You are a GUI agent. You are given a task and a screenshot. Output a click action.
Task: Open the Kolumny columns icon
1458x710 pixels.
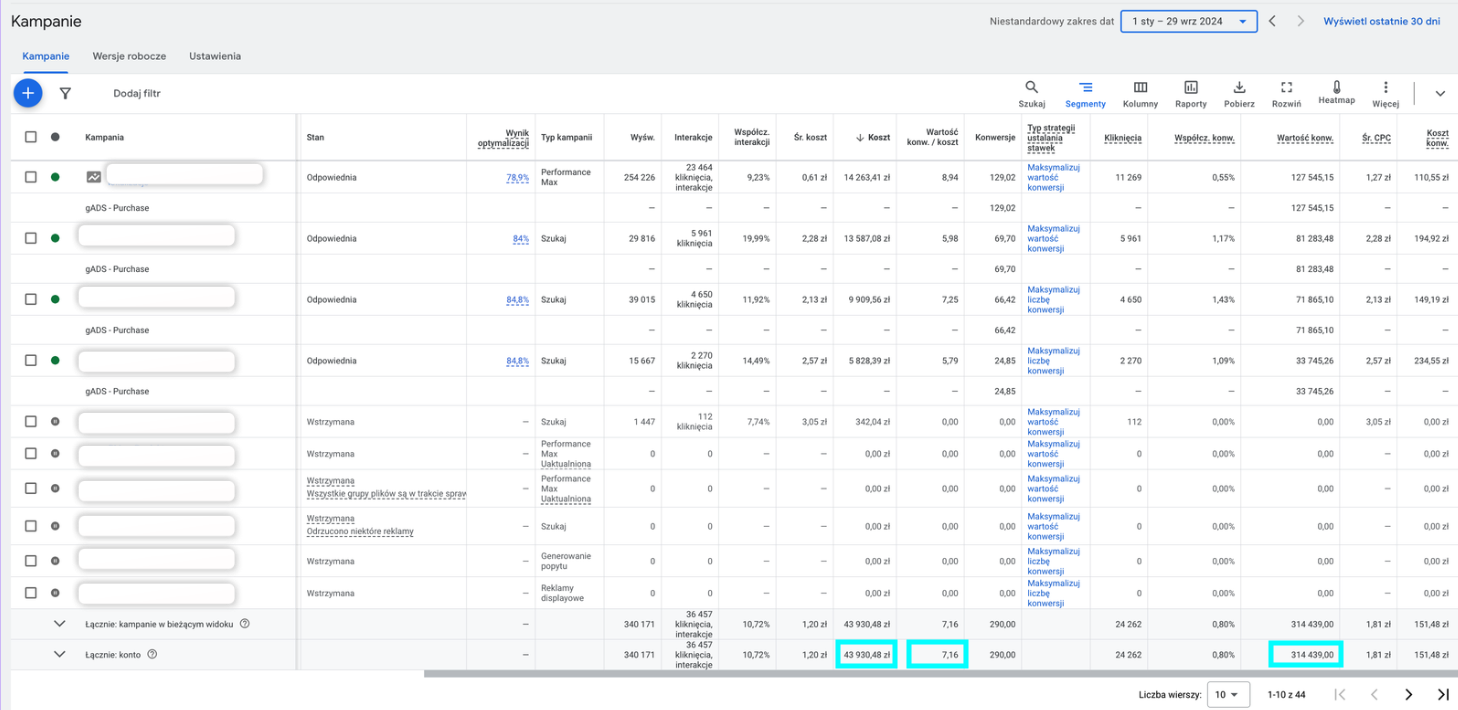coord(1140,88)
